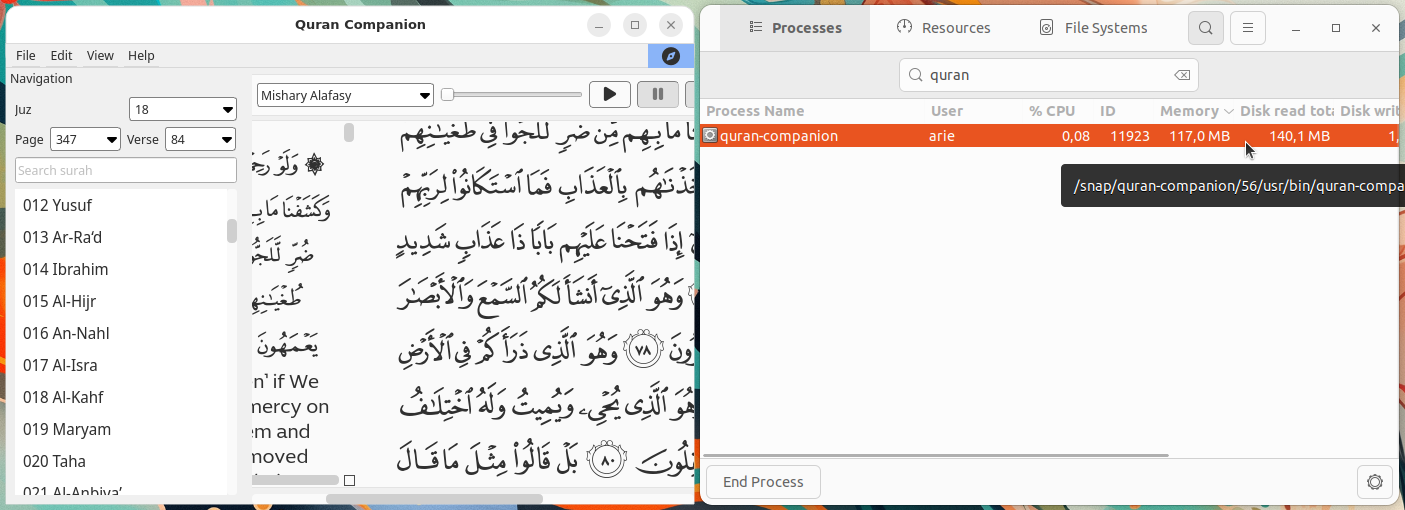
Task: Select the quran-companion process row
Action: (x=1050, y=136)
